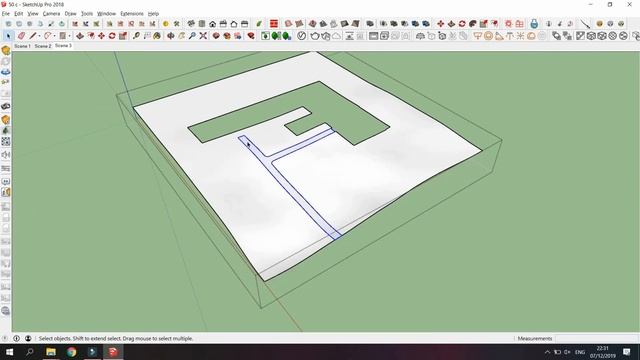The height and width of the screenshot is (360, 640).
Task: Click the ENG language indicator
Action: 580,352
